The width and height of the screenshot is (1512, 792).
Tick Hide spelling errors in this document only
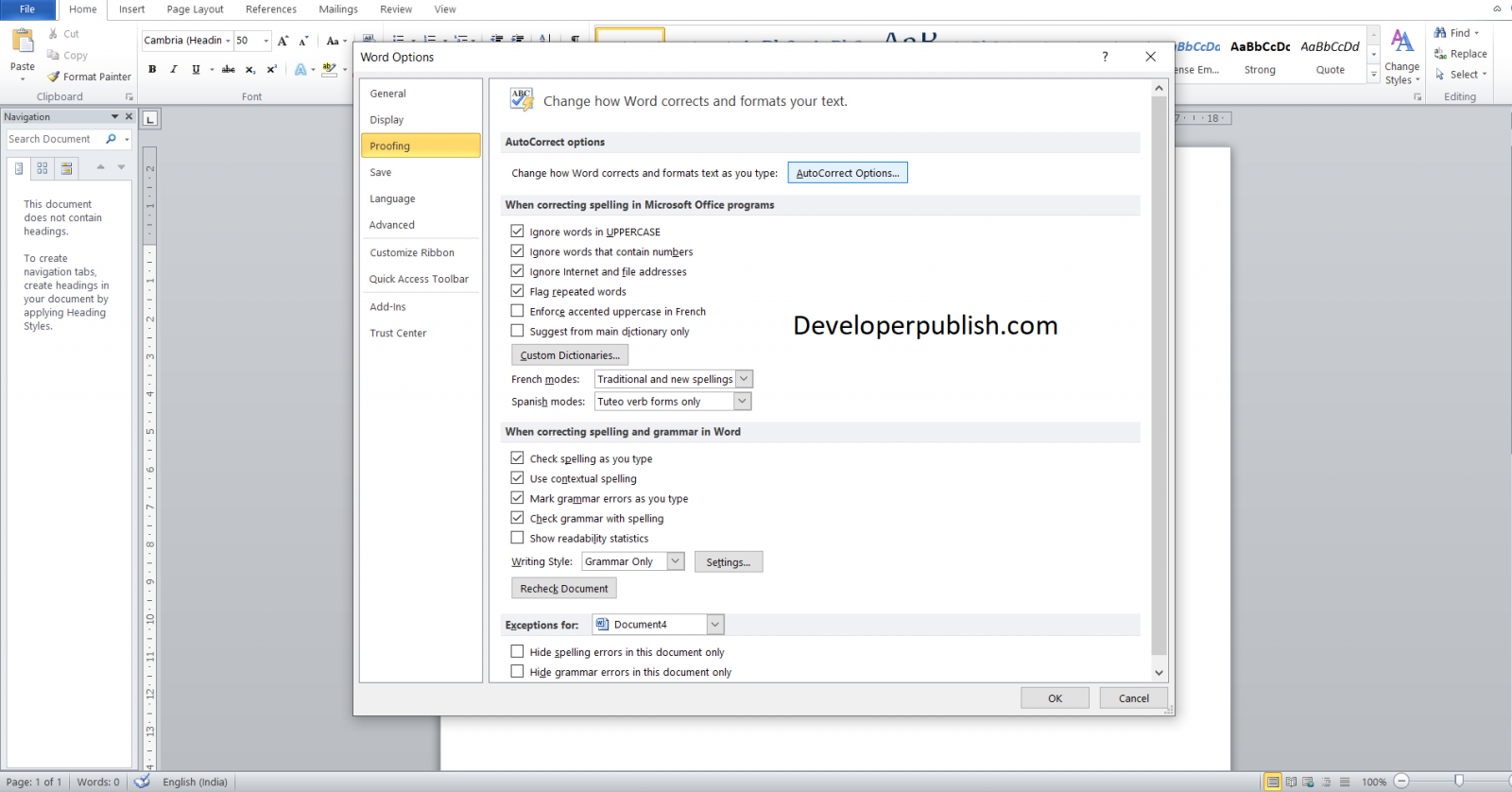(517, 652)
